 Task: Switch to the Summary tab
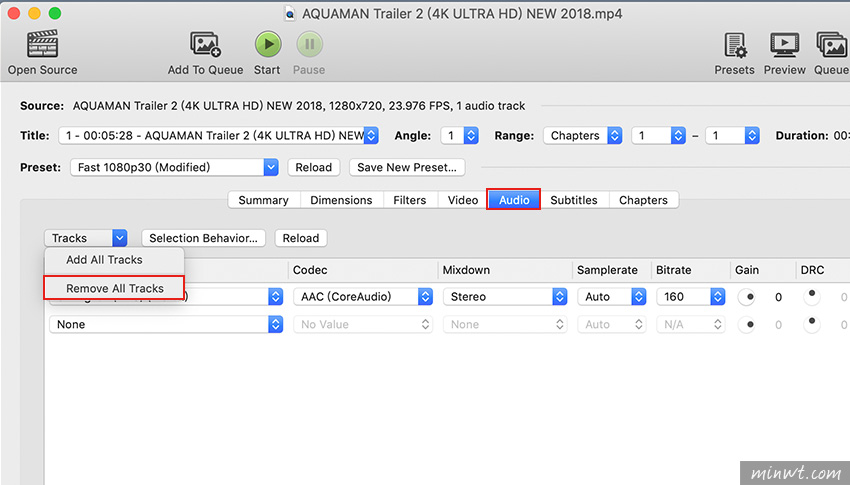(263, 200)
